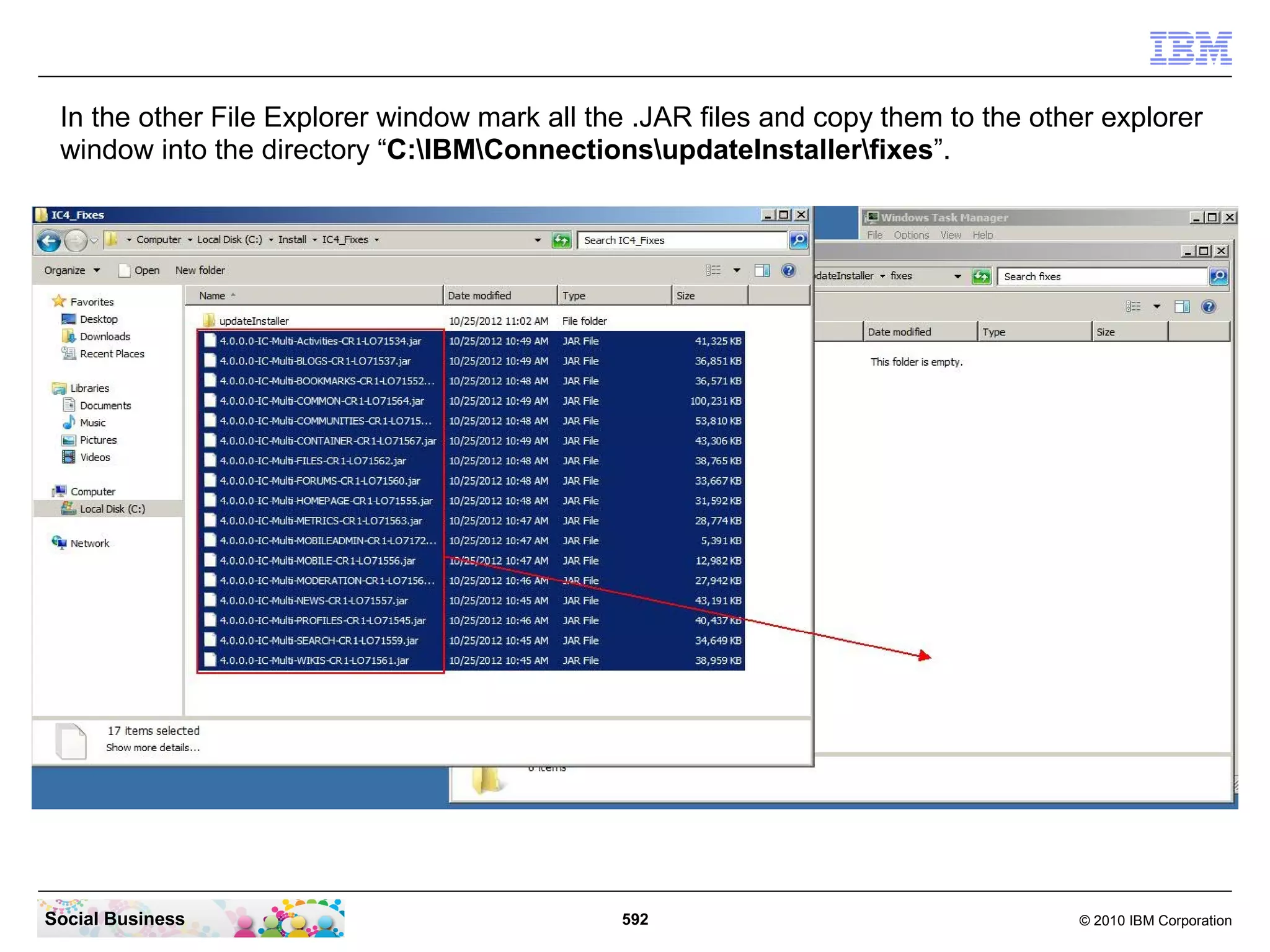
Task: Click the arrow after Install in the breadcrumb
Action: point(314,240)
